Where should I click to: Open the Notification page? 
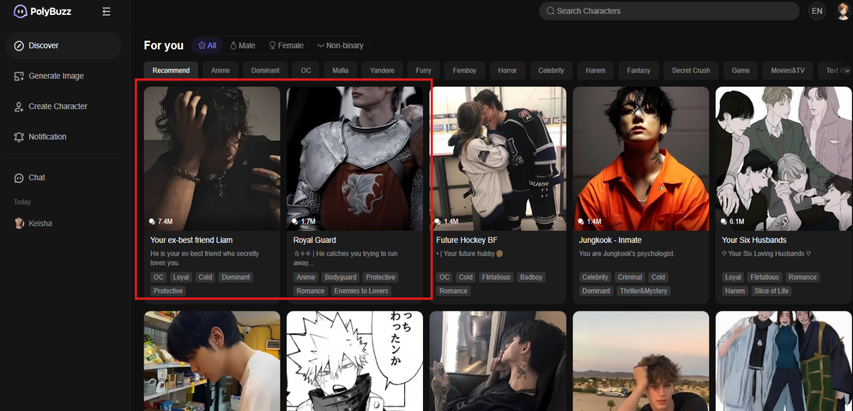[x=47, y=137]
